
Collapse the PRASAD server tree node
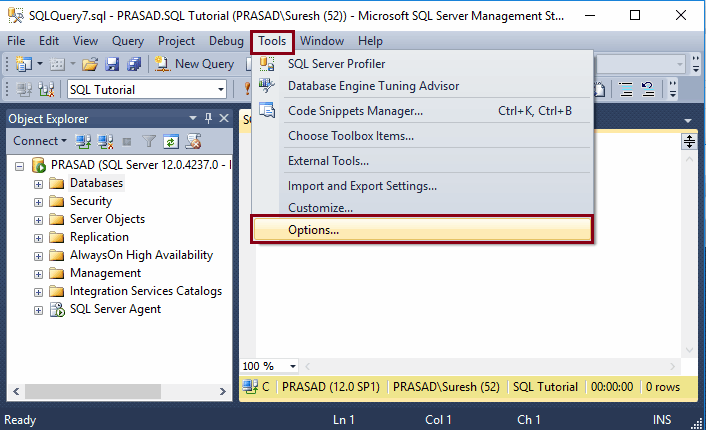coord(19,166)
